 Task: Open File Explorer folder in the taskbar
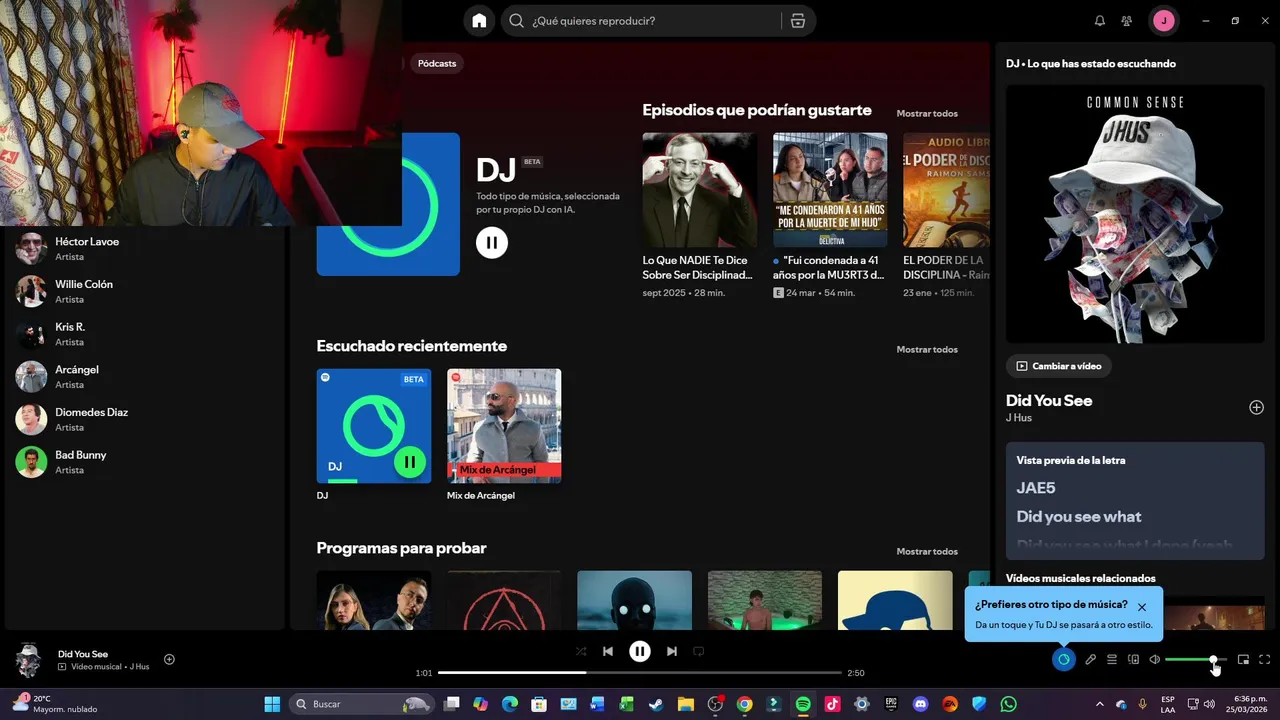(685, 704)
